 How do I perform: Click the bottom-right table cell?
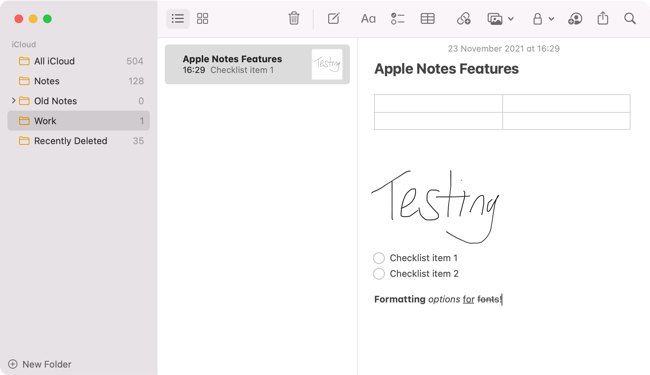tap(566, 121)
